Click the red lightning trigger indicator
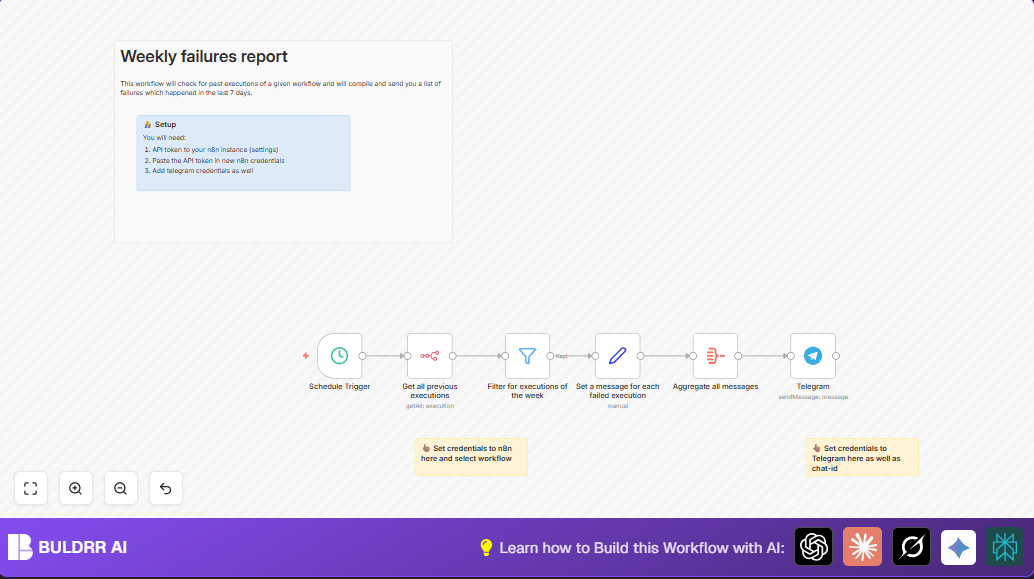 tap(305, 355)
